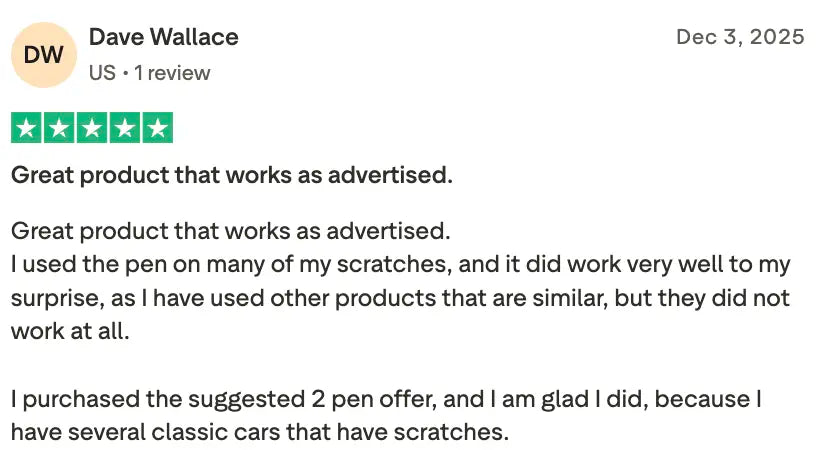This screenshot has height=450, width=818.
Task: Click the line starting "I used the pen"
Action: click(x=400, y=265)
